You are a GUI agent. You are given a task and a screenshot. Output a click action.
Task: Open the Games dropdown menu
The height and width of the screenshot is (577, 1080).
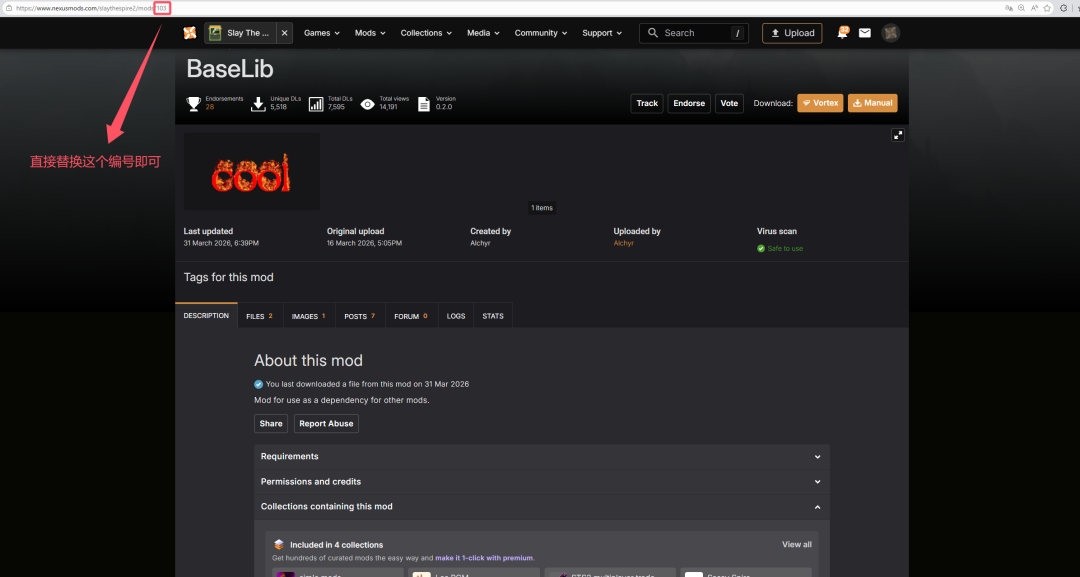tap(322, 33)
